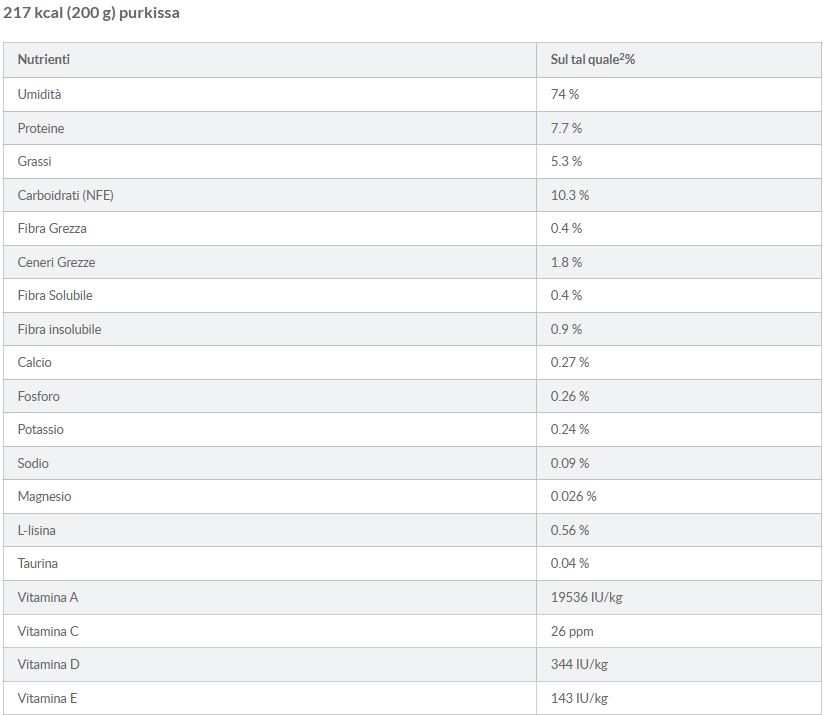Click the 'Vitamina A' value 19536 IU/kg
827x715 pixels.
[x=587, y=597]
